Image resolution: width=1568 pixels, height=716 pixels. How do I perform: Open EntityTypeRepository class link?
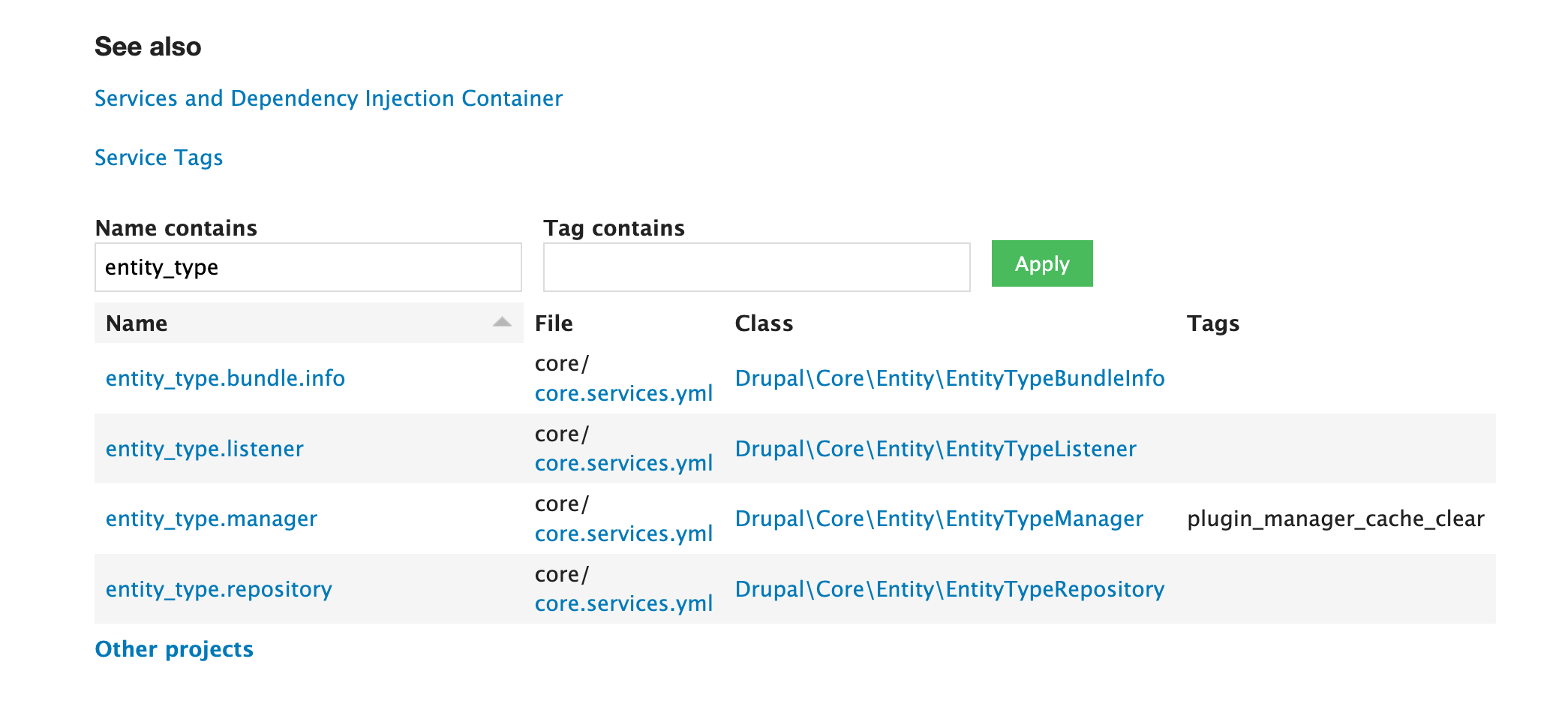pos(950,589)
